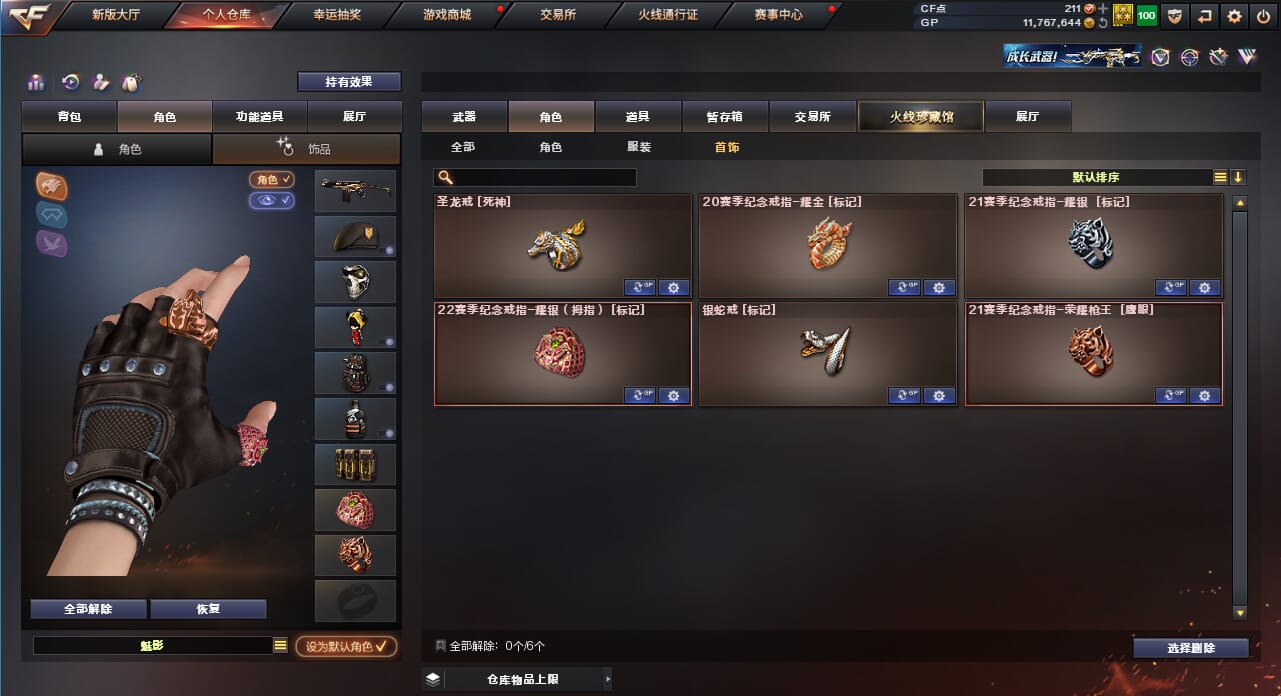This screenshot has width=1281, height=696.
Task: Switch to the 火线珍藏馆 tab
Action: [921, 117]
